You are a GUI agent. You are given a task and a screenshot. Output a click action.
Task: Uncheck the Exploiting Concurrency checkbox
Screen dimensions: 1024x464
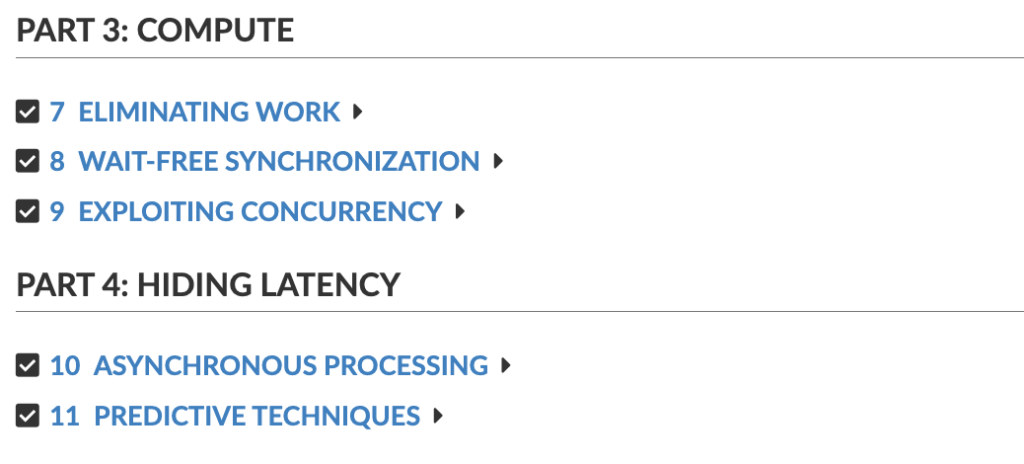point(28,212)
